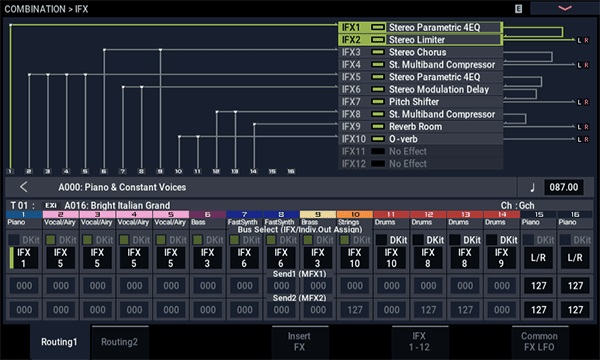The height and width of the screenshot is (360, 600).
Task: Select IFX8 St. Multiband Compressor effect row
Action: coord(420,114)
